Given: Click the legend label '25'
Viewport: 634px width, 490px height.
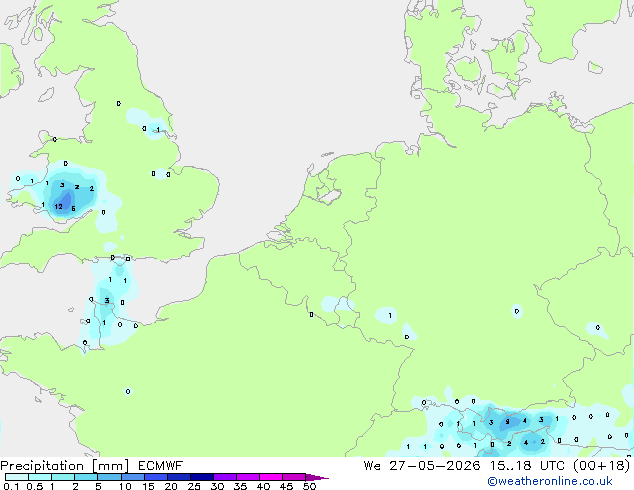Looking at the screenshot, I should [x=194, y=486].
